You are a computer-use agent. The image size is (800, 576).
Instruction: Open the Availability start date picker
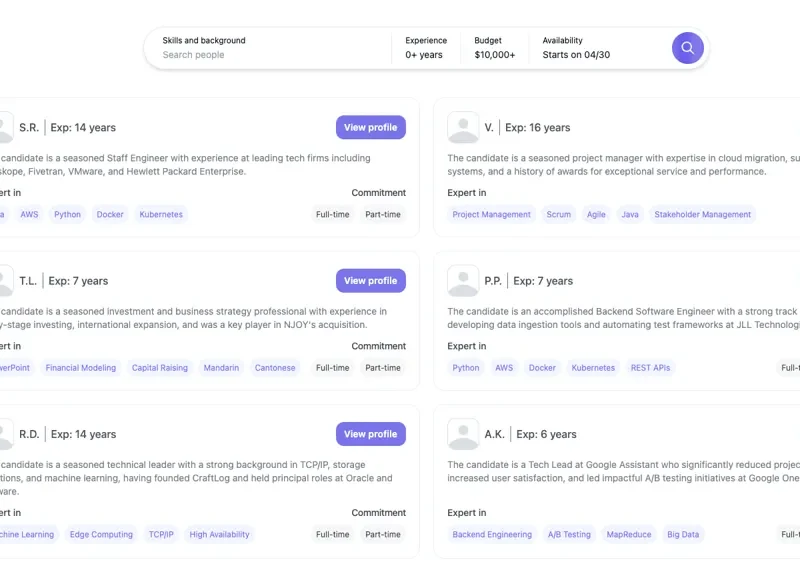(x=576, y=48)
